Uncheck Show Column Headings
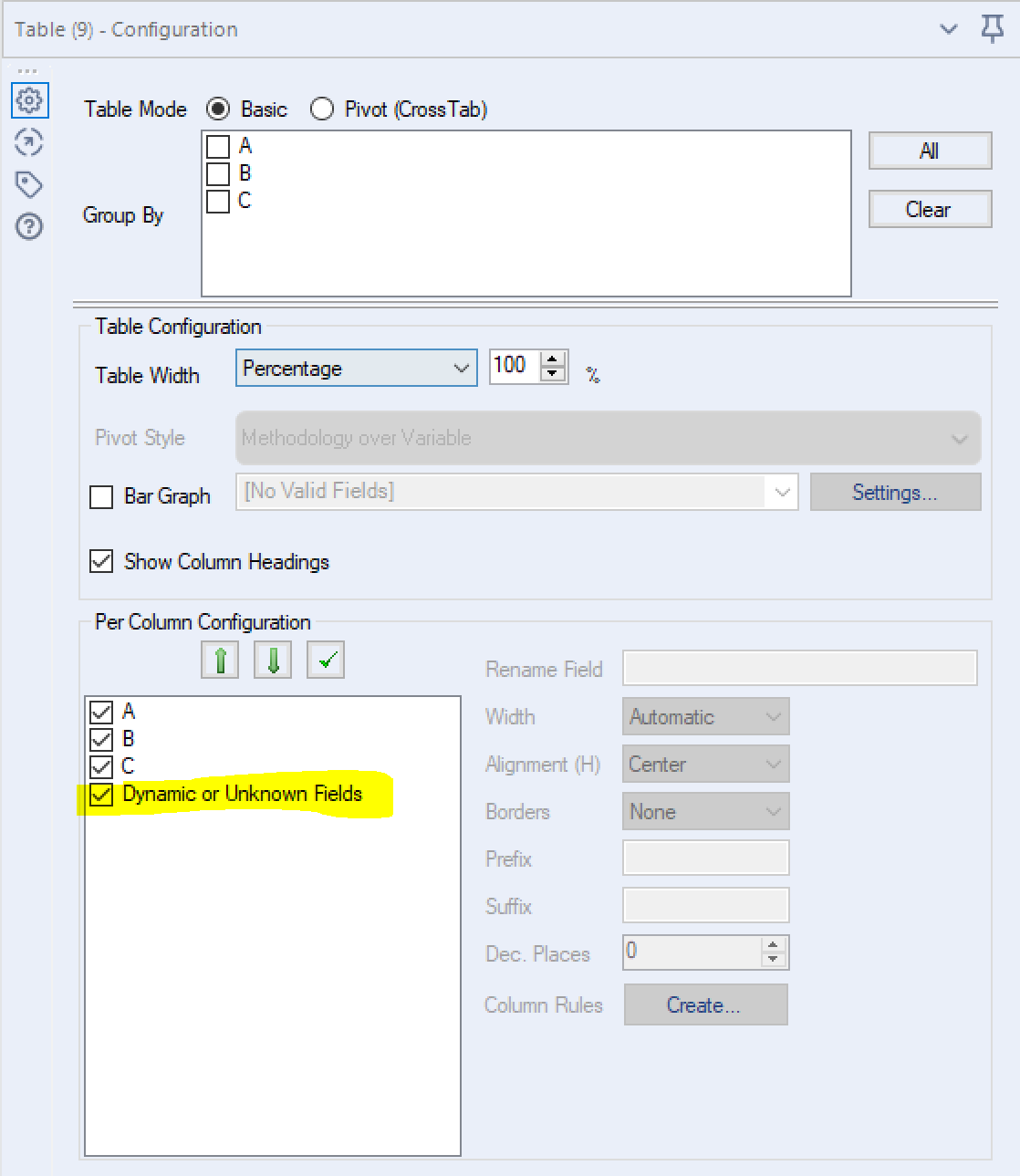The height and width of the screenshot is (1176, 1020). pyautogui.click(x=101, y=562)
